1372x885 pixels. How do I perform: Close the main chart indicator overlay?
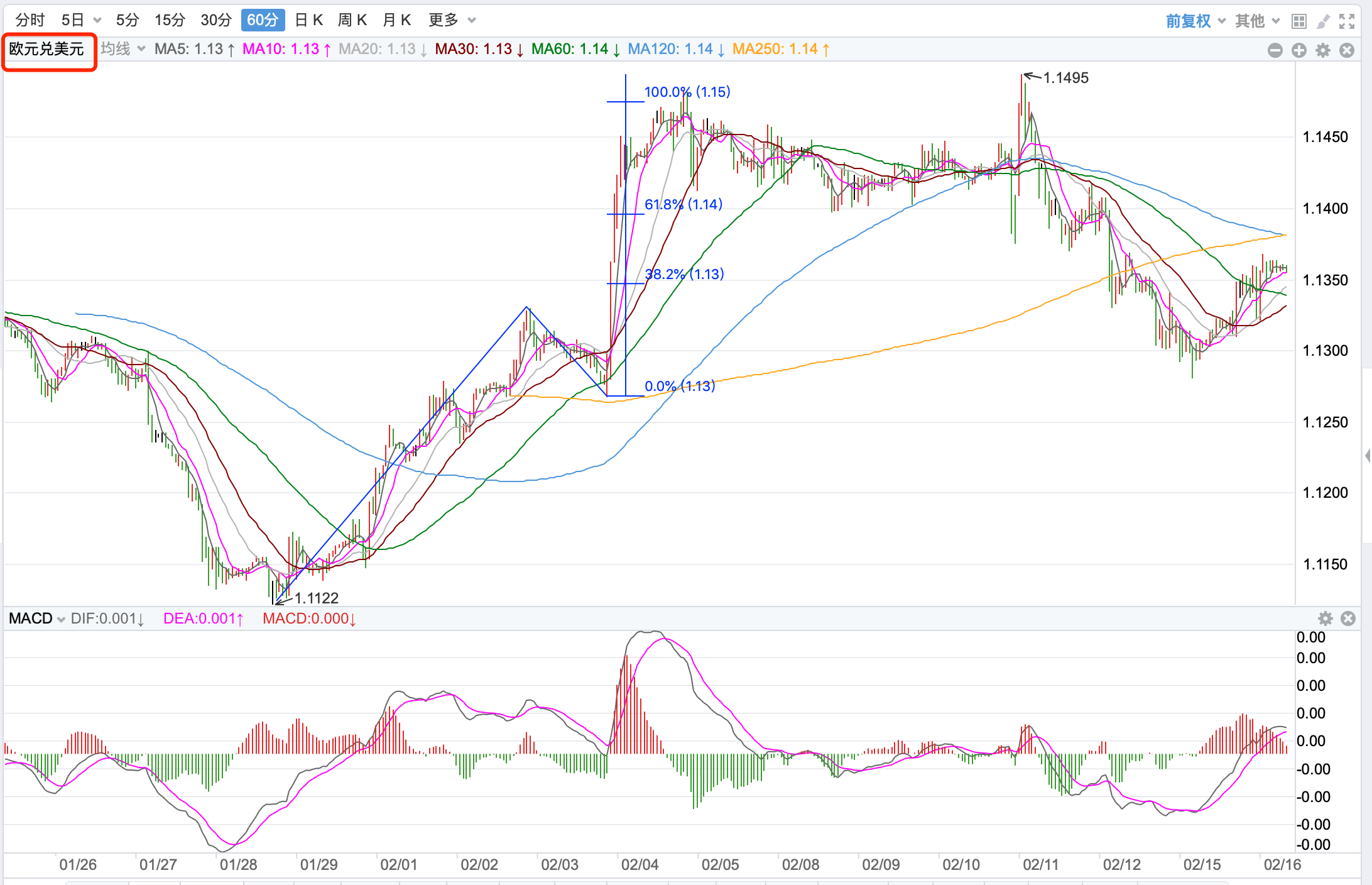1347,50
